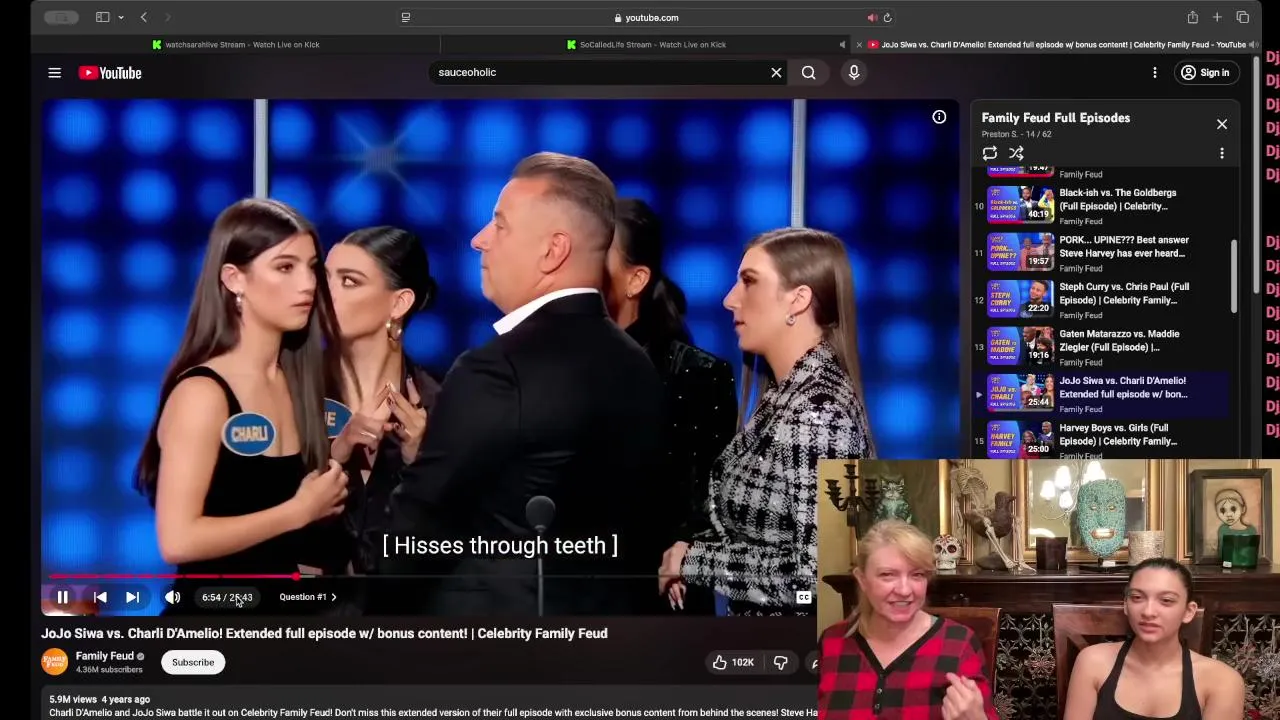Show the video info card icon
Screen dimensions: 1280x720
tap(939, 117)
